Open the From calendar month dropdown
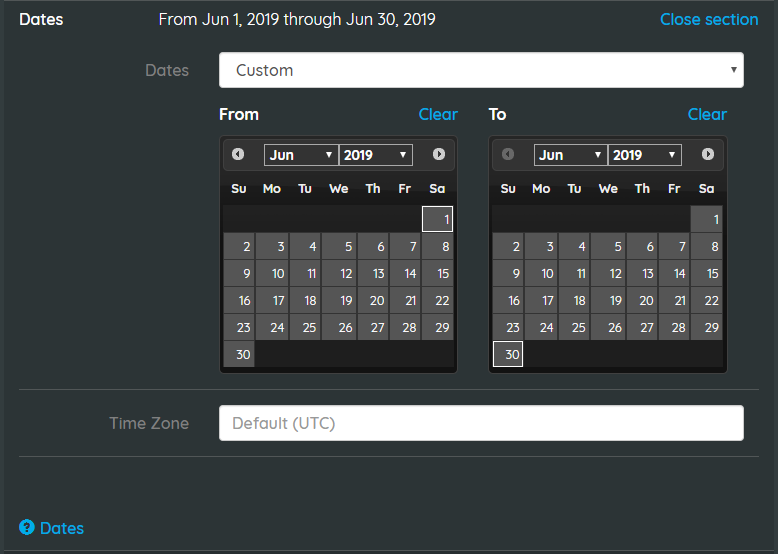 (301, 155)
